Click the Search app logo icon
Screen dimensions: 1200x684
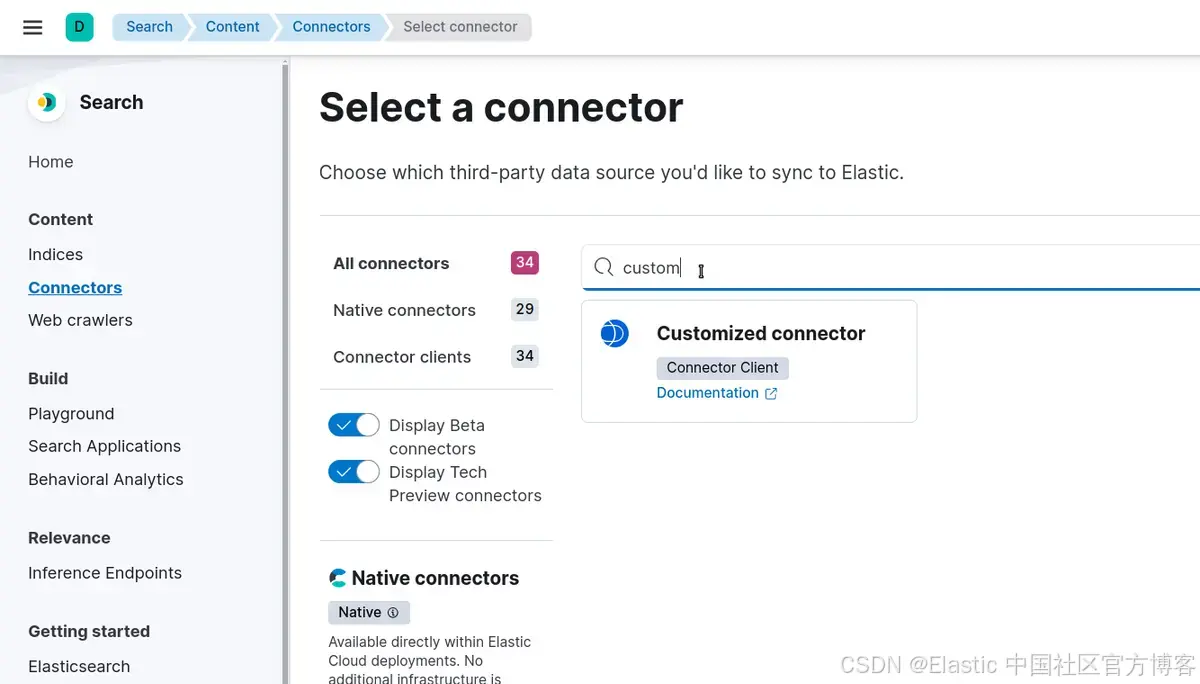(46, 103)
